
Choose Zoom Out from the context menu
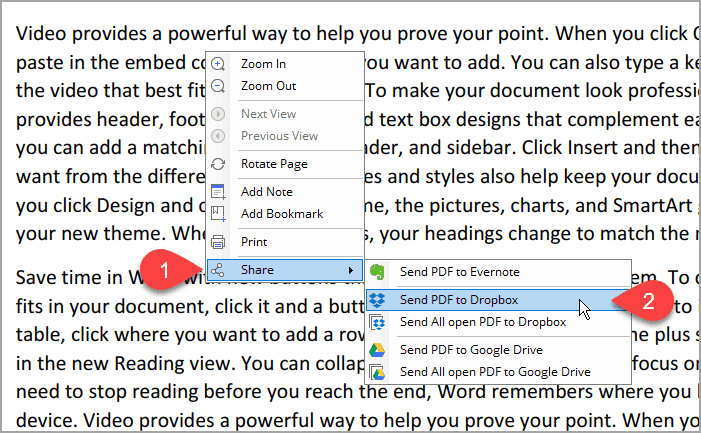tap(284, 86)
